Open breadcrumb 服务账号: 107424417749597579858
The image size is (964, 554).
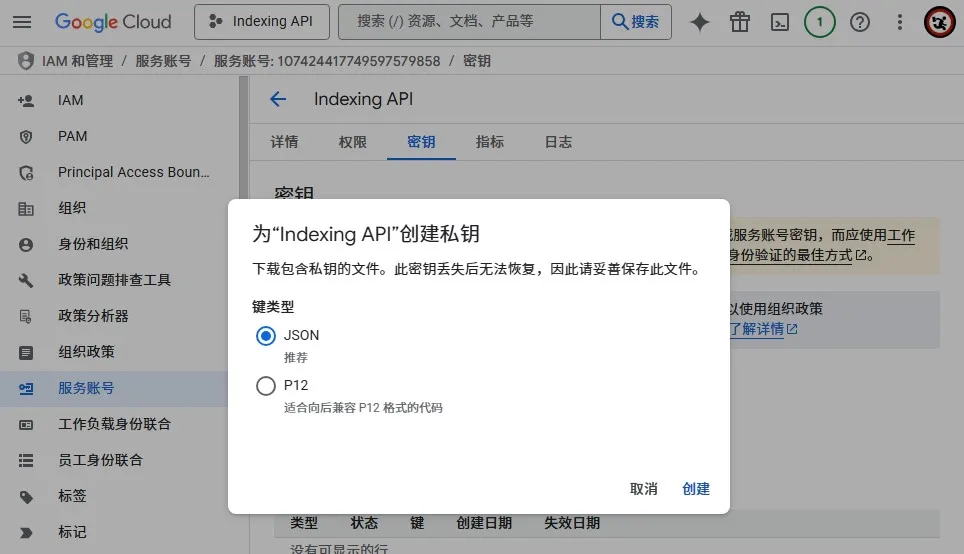click(327, 61)
